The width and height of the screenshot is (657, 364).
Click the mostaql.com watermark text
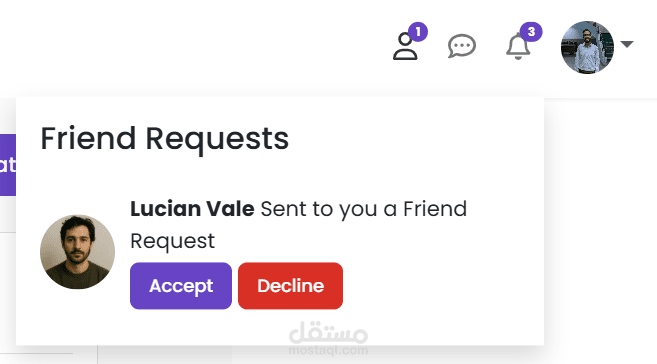tap(328, 350)
